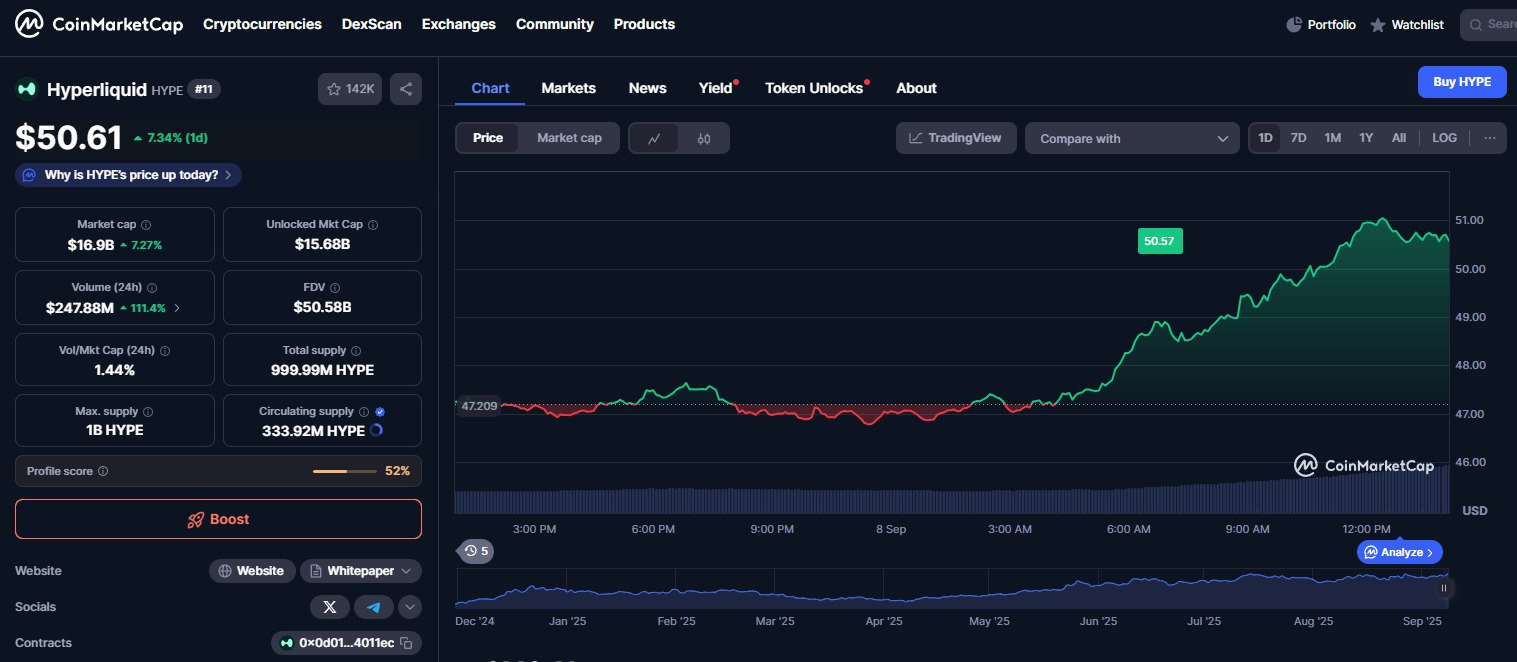
Task: Click chart history badge showing 5
Action: (x=476, y=551)
